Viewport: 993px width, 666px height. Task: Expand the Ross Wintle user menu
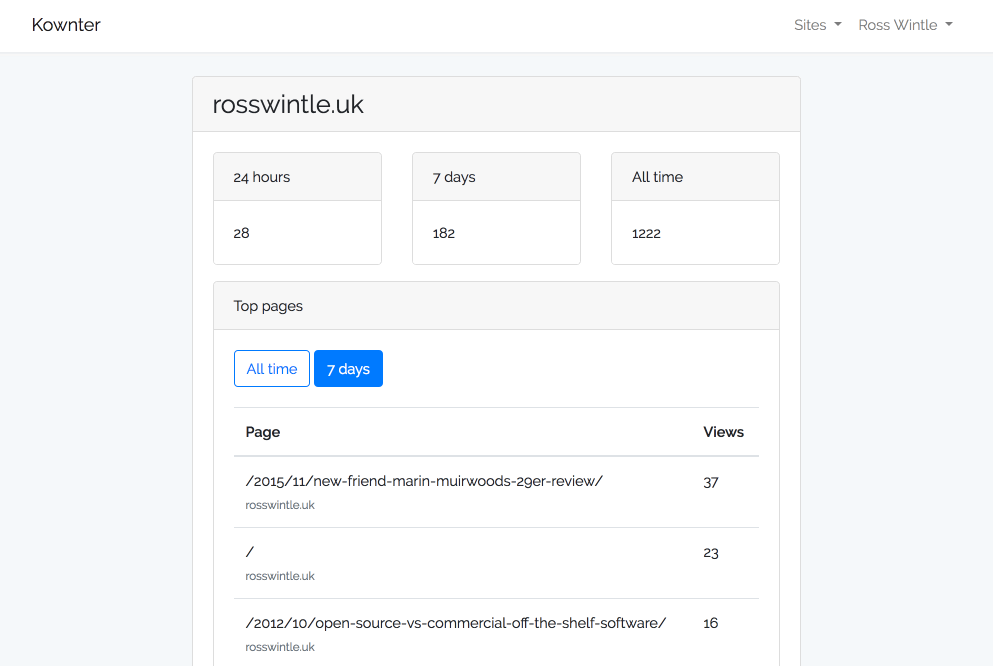[904, 25]
